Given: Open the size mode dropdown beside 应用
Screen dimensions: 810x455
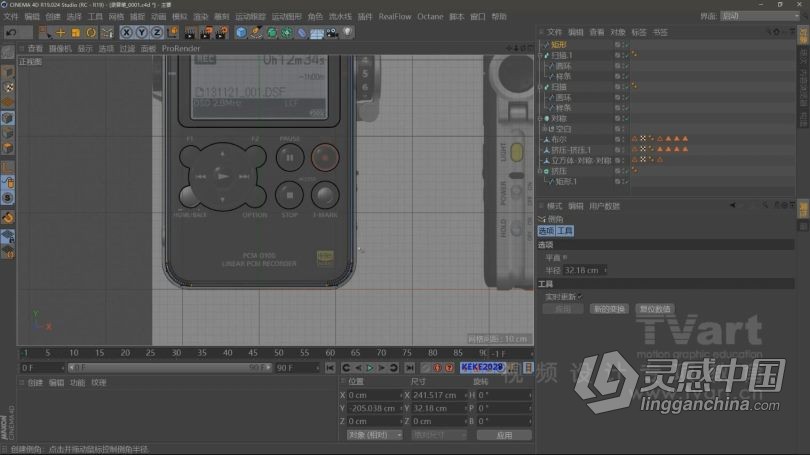Looking at the screenshot, I should pyautogui.click(x=439, y=435).
